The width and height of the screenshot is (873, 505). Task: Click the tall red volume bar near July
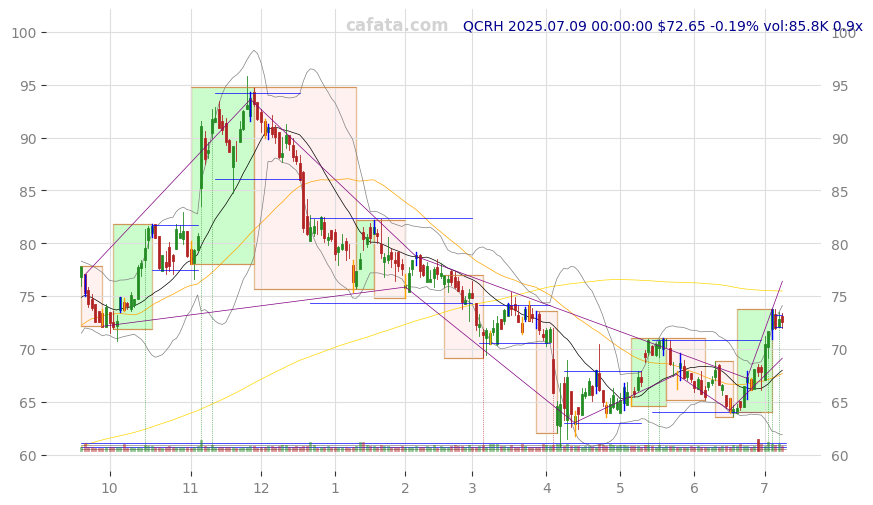pos(758,445)
